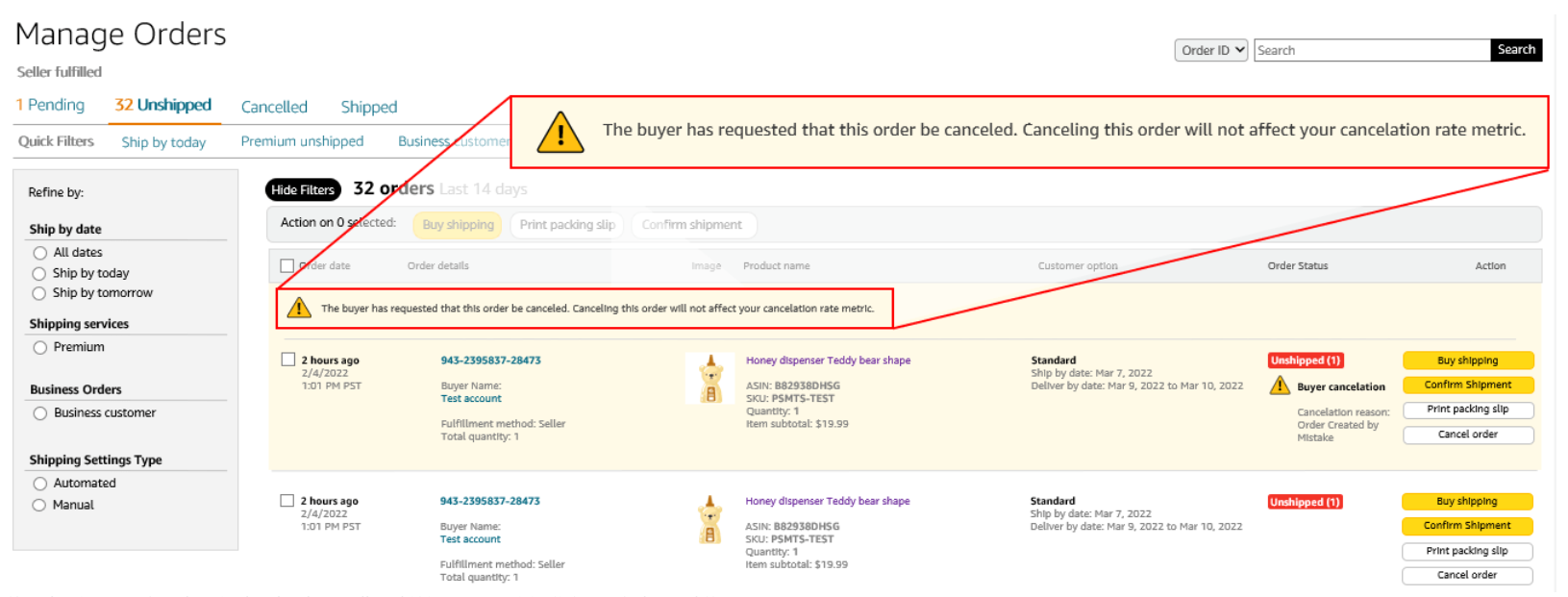Click Unshipped (1) badge on the buyer cancelation order
Image resolution: width=1568 pixels, height=597 pixels.
1306,361
